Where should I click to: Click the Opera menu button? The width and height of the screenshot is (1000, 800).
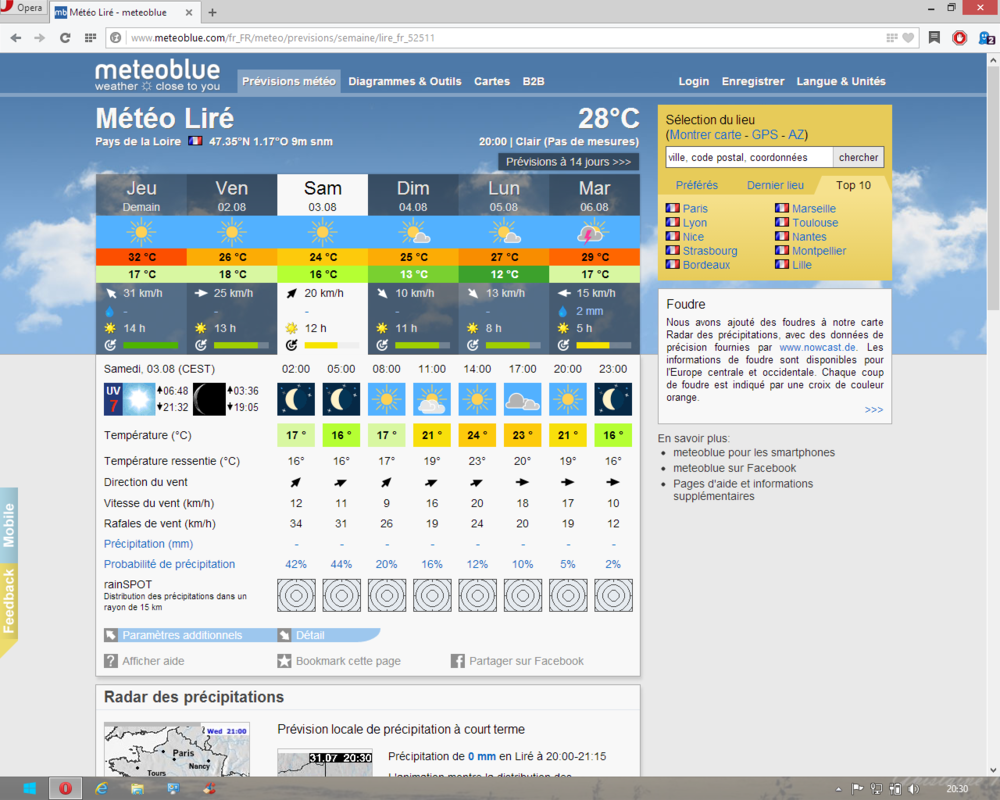22,8
